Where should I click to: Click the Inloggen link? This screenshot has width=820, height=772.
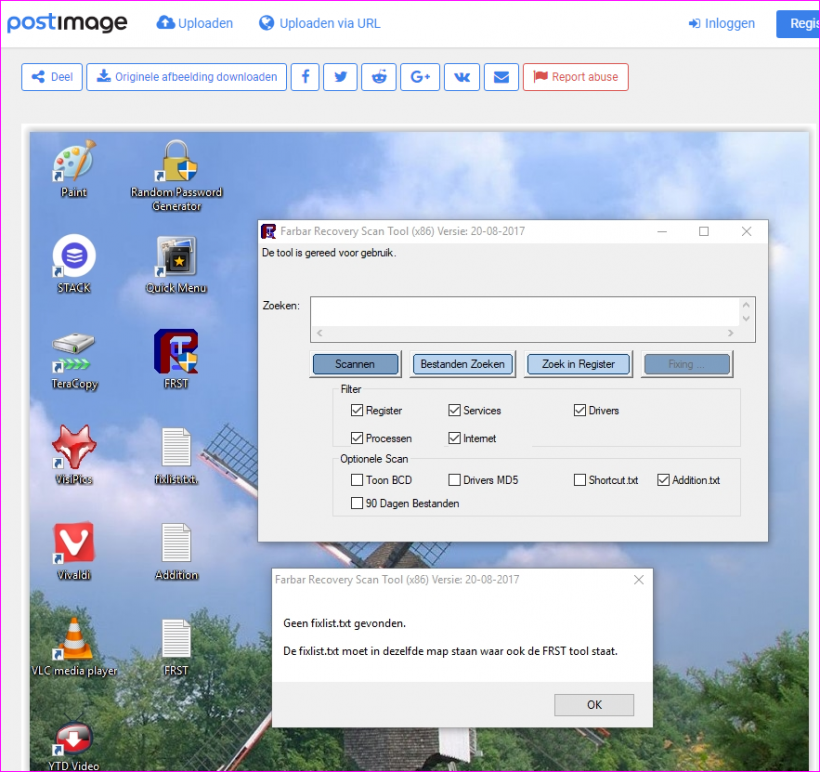click(722, 23)
